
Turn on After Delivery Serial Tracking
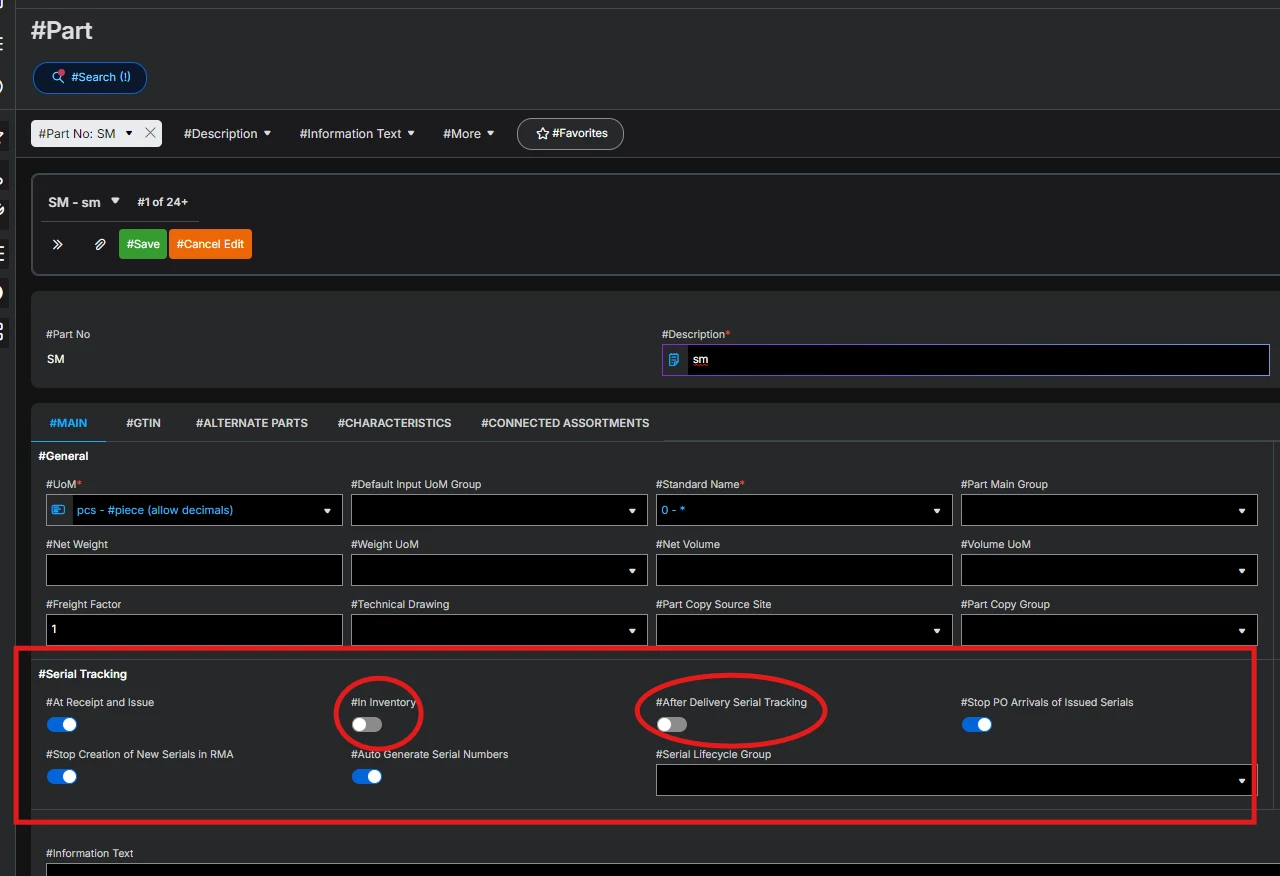click(x=672, y=724)
